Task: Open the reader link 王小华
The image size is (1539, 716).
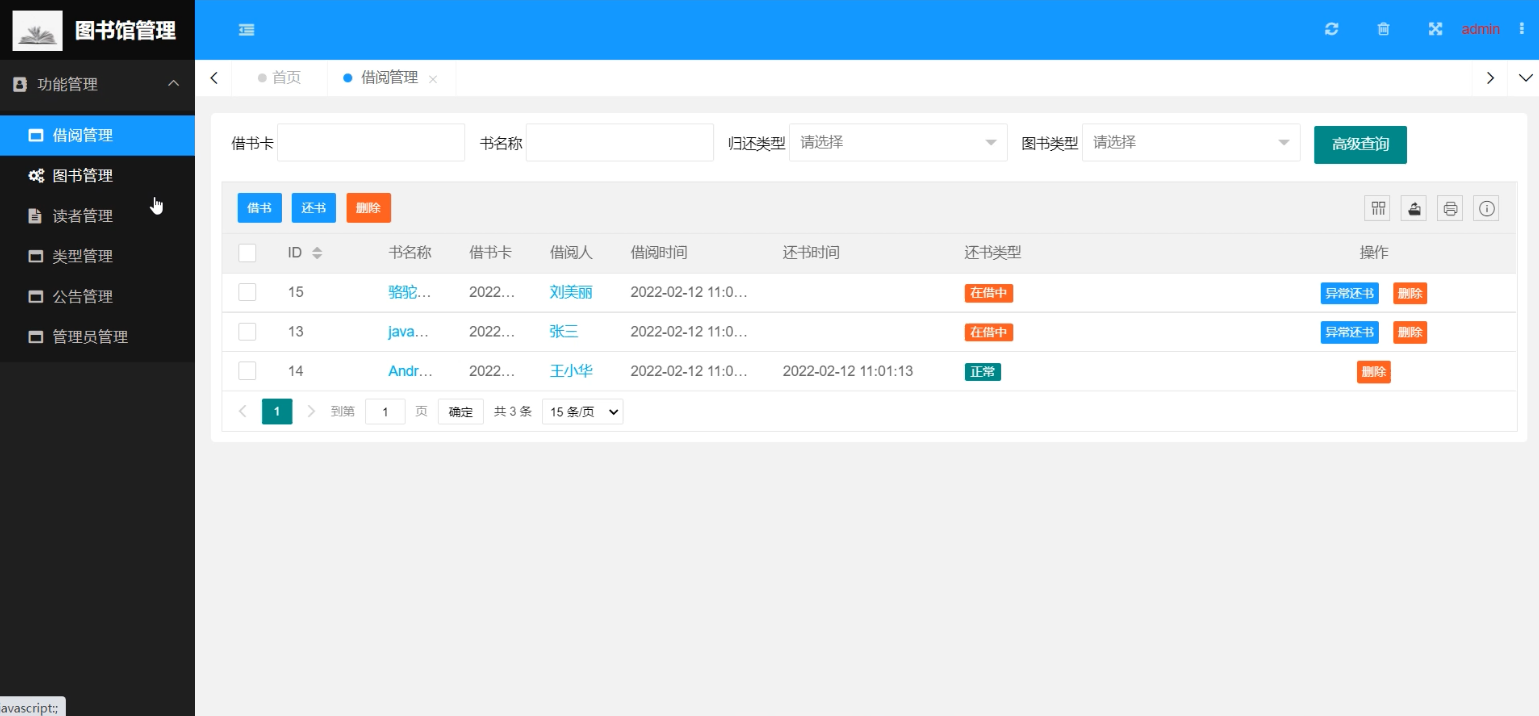Action: coord(571,371)
